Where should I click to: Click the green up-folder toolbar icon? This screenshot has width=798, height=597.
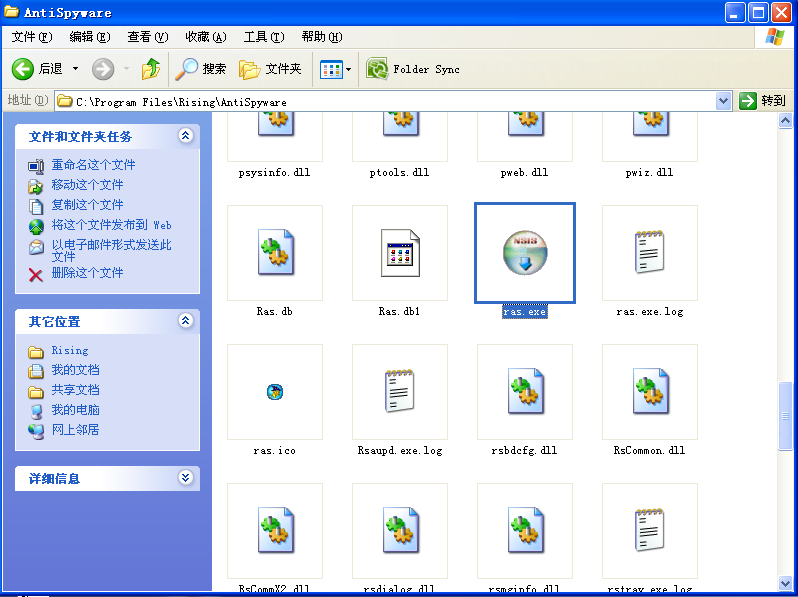[x=151, y=69]
